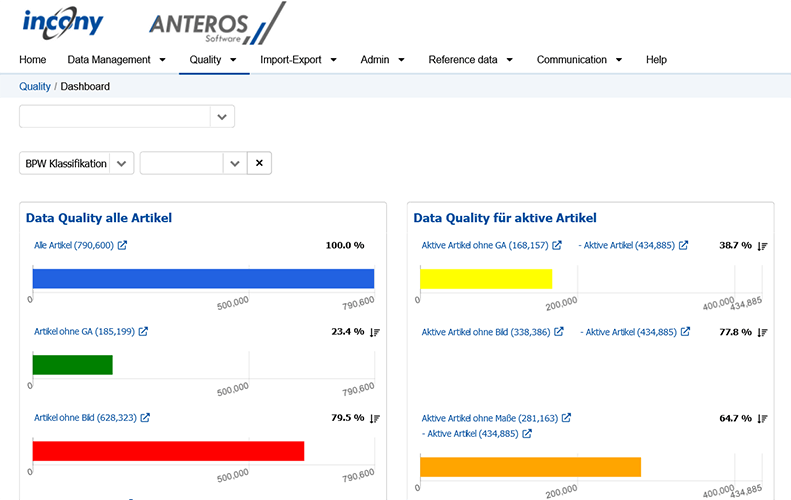The height and width of the screenshot is (500, 791).
Task: Open Reference data menu arrow
Action: point(510,60)
